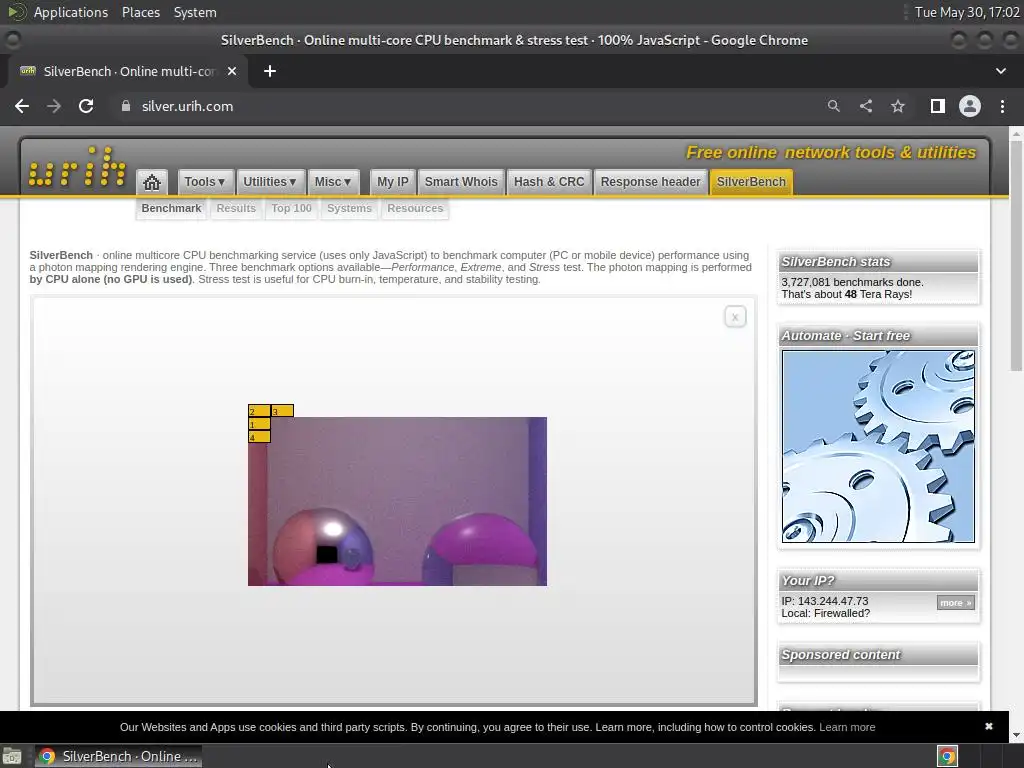Click the gears advertisement image
Image resolution: width=1024 pixels, height=768 pixels.
coord(878,446)
